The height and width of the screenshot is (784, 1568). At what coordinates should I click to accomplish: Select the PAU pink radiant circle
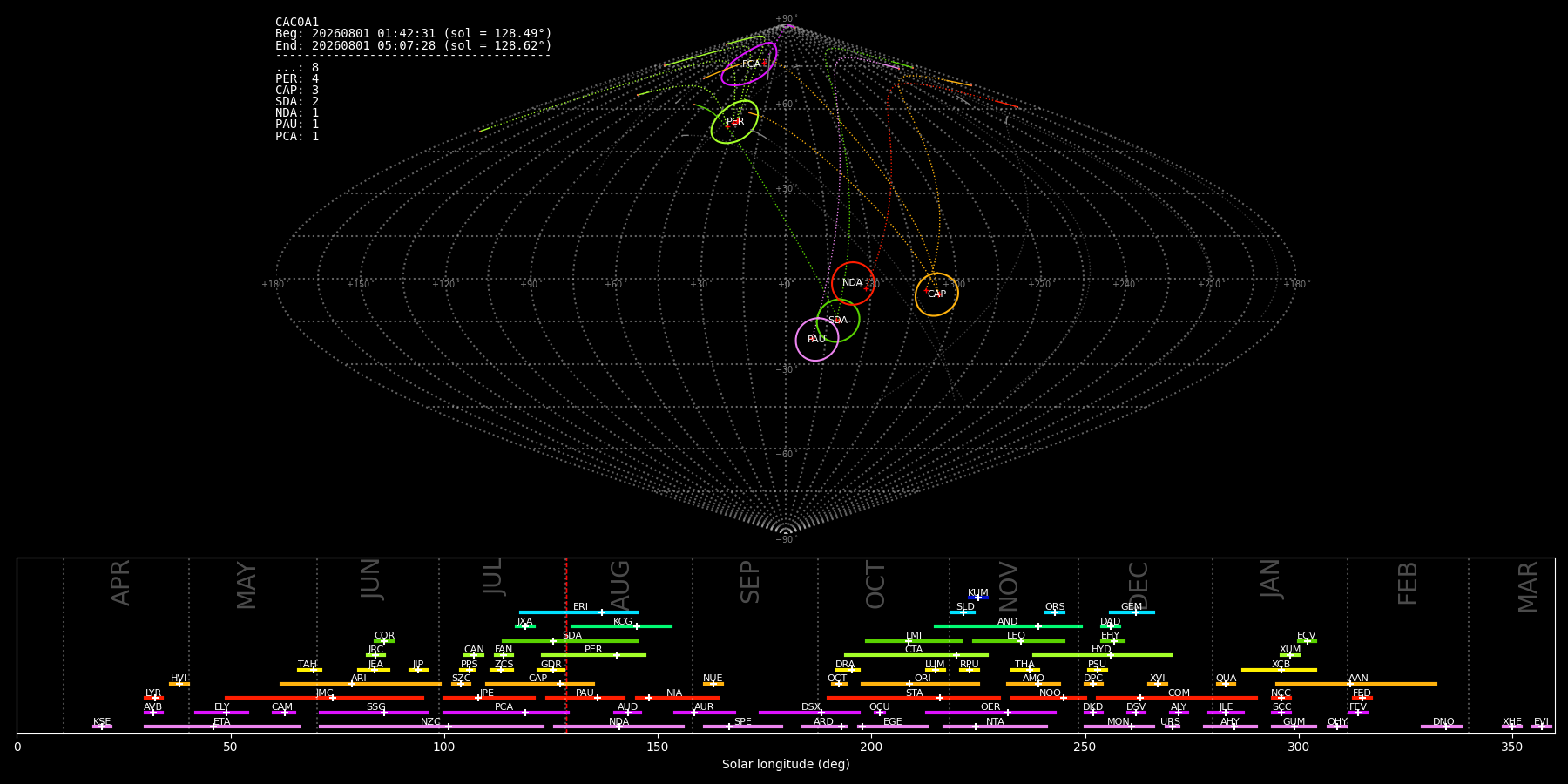(817, 339)
